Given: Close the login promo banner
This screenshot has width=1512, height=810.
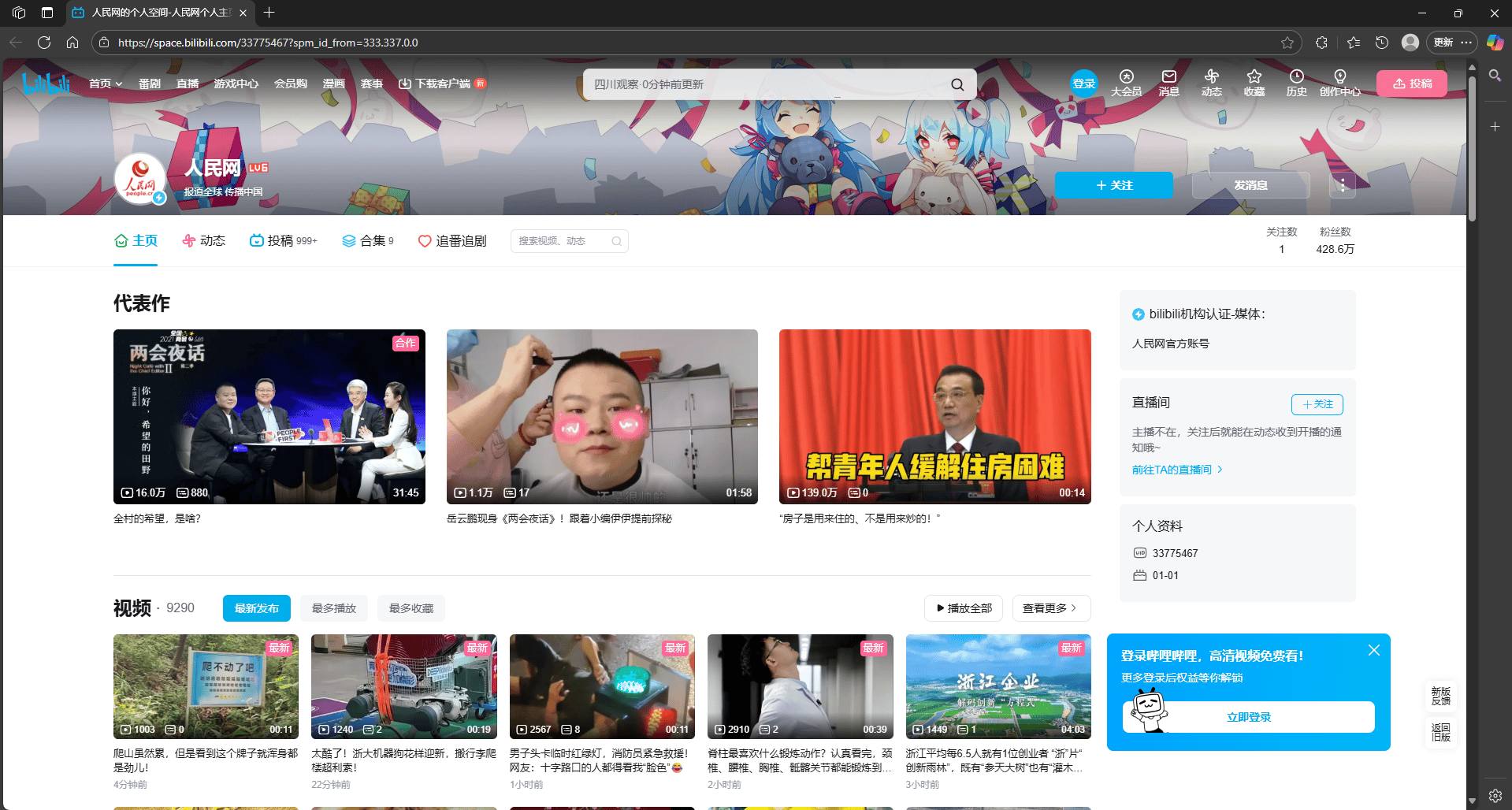Looking at the screenshot, I should [x=1374, y=650].
